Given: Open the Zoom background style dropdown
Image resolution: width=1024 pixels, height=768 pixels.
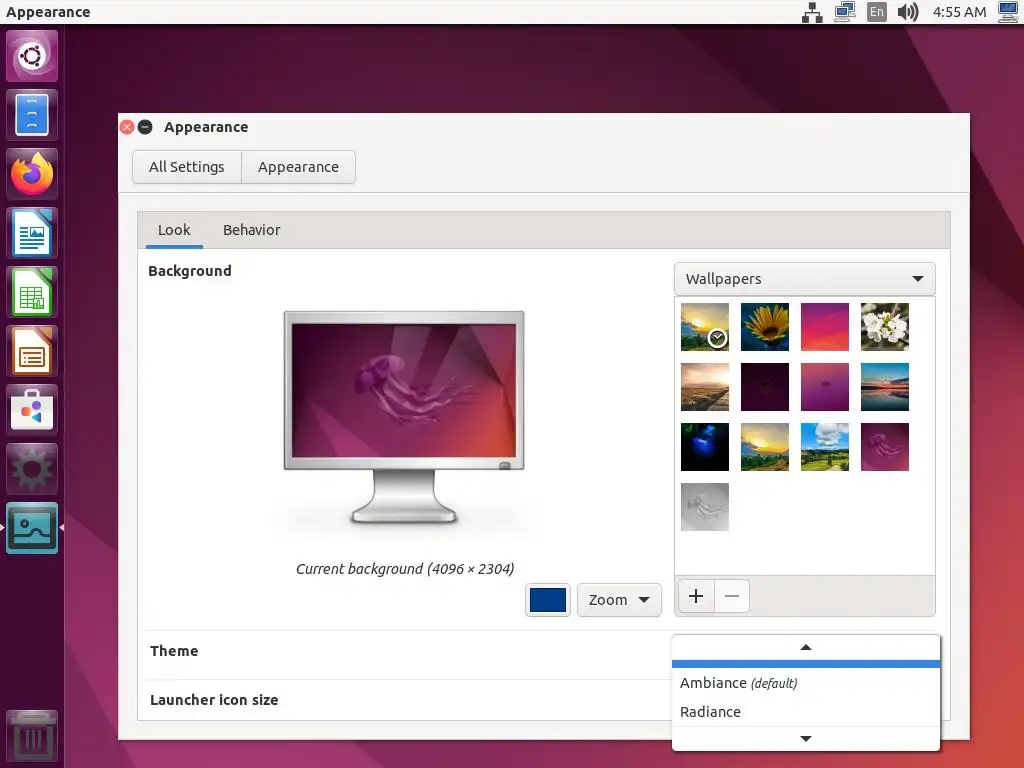Looking at the screenshot, I should 619,600.
